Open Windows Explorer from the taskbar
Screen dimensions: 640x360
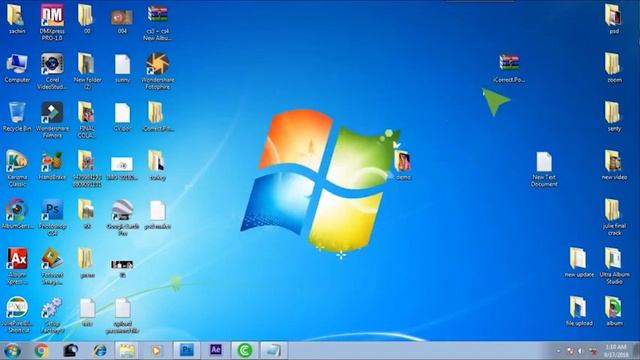(127, 350)
